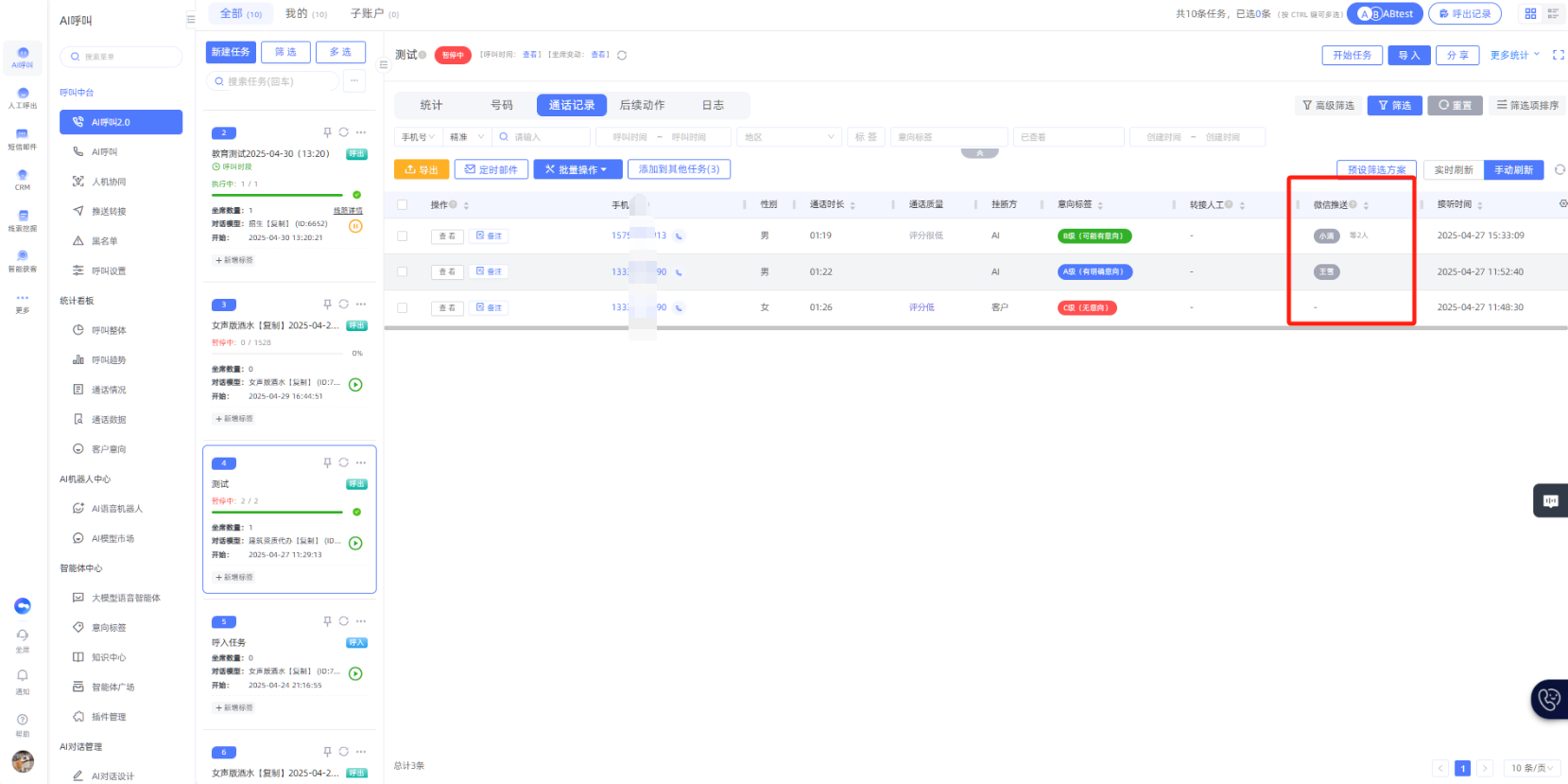Open CRM from the left sidebar
Image resolution: width=1568 pixels, height=784 pixels.
[23, 180]
